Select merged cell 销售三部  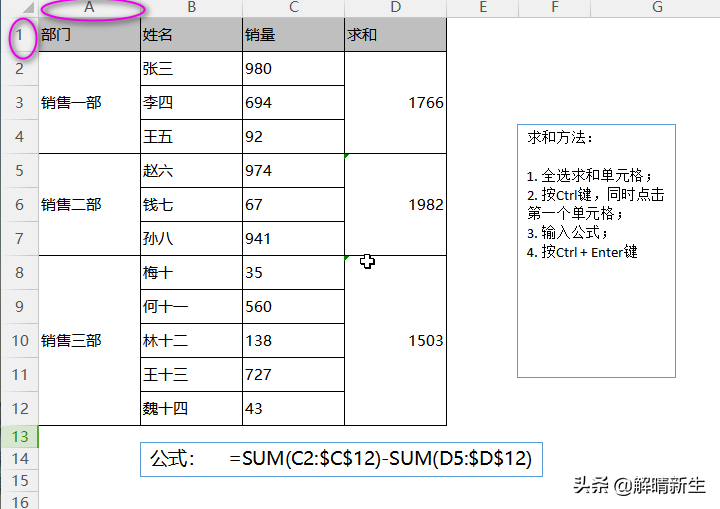90,340
